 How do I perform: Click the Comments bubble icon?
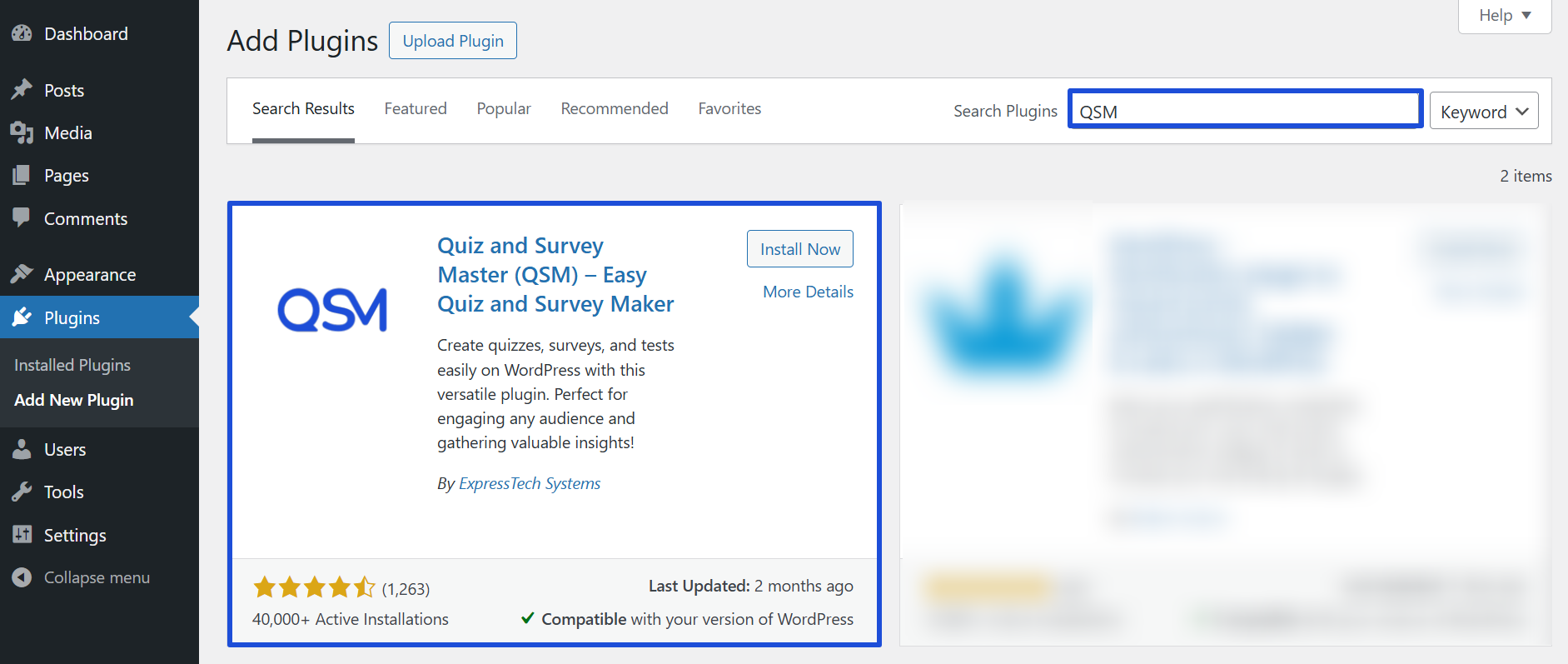(22, 217)
